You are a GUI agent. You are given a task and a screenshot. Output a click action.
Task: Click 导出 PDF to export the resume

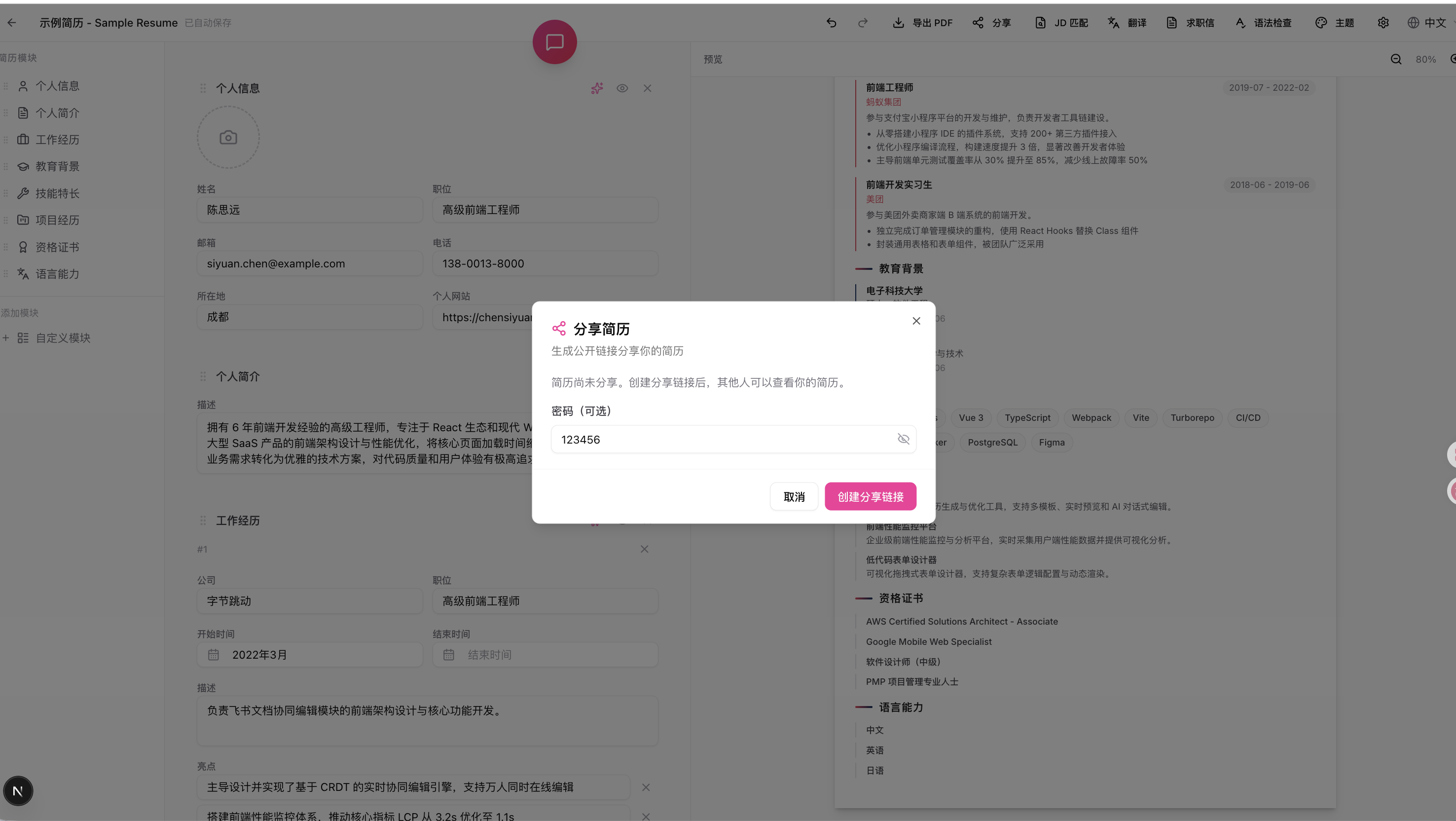(922, 23)
